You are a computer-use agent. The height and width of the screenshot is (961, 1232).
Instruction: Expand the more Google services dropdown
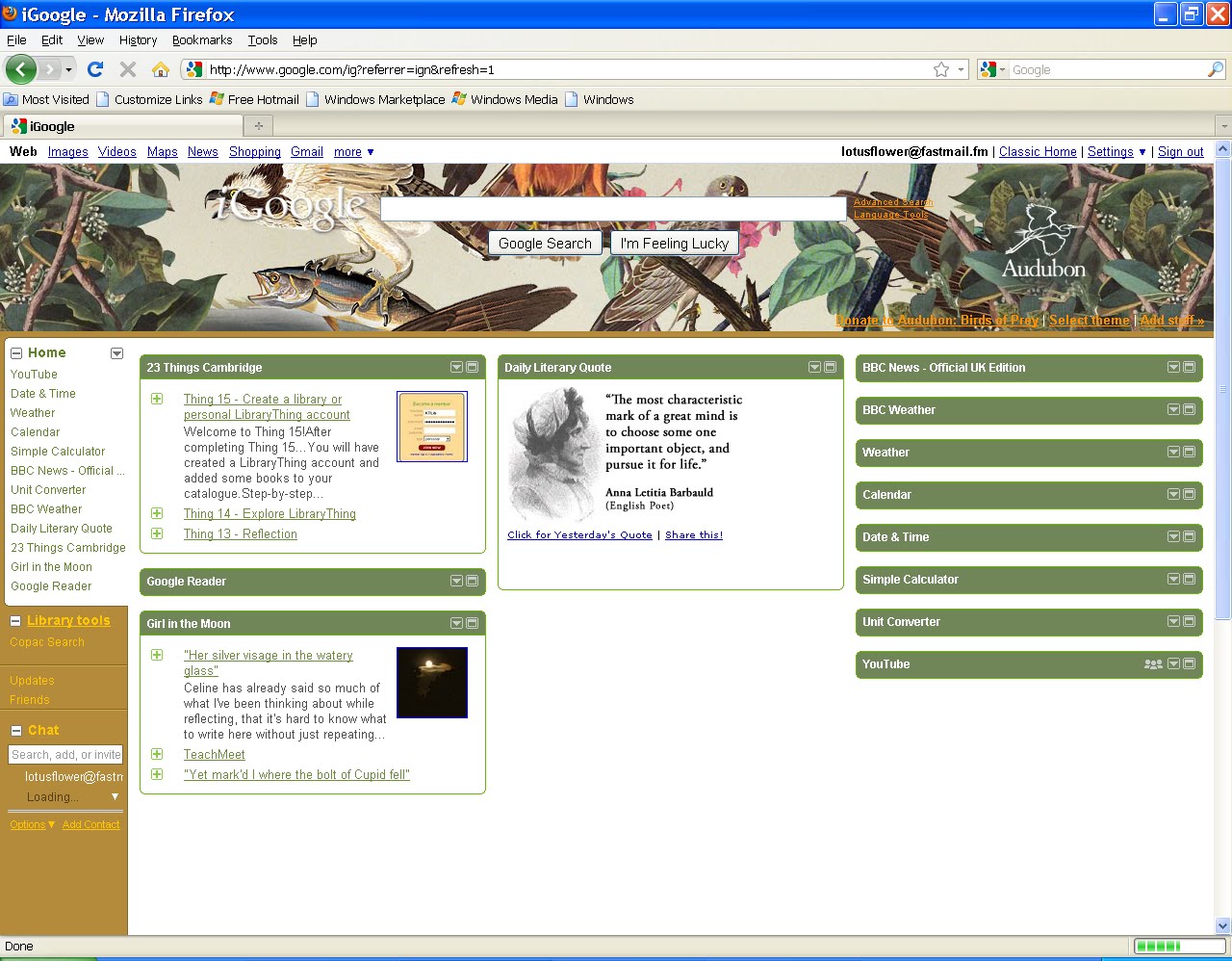[x=354, y=152]
